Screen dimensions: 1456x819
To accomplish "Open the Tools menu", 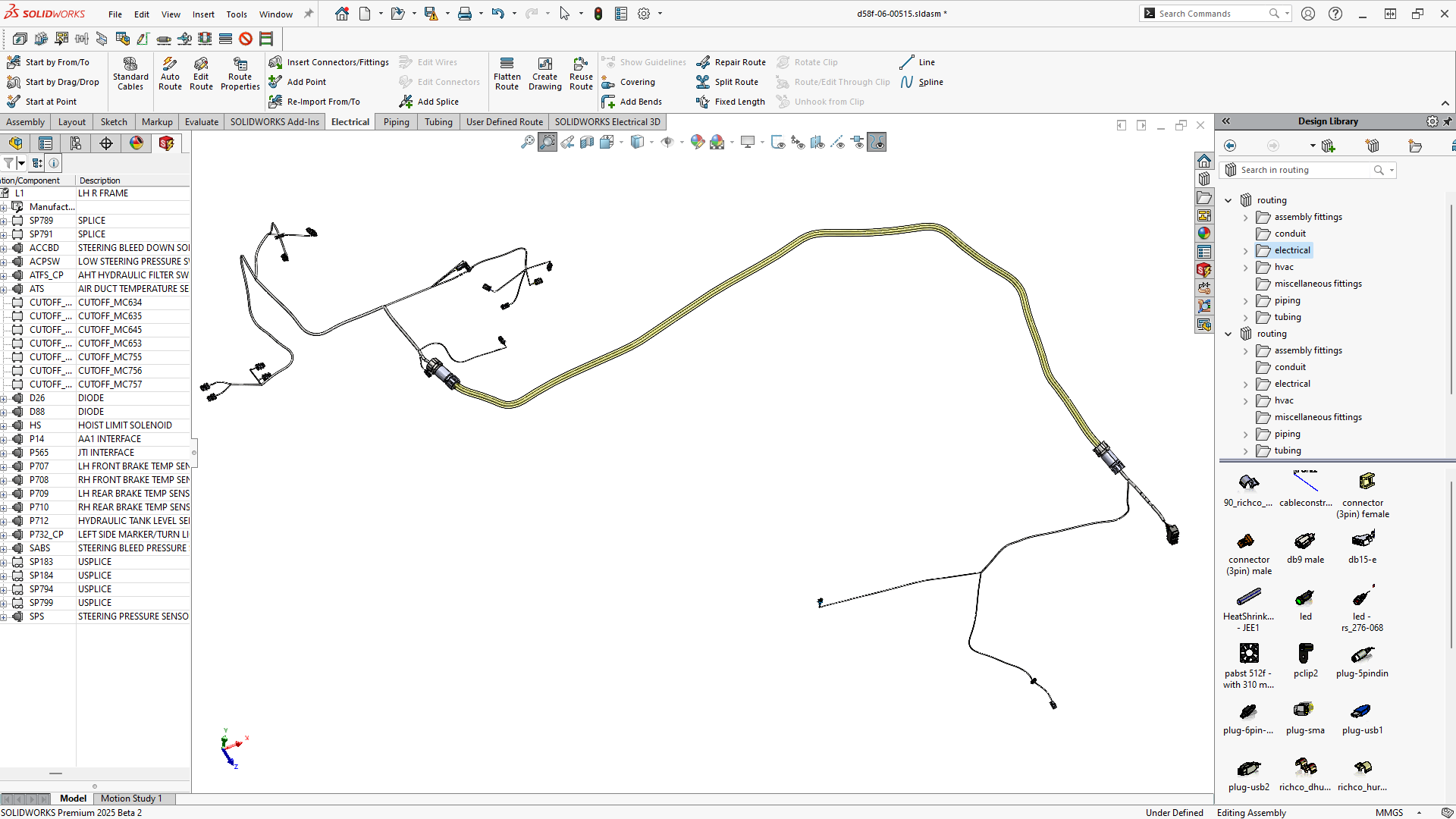I will point(237,13).
